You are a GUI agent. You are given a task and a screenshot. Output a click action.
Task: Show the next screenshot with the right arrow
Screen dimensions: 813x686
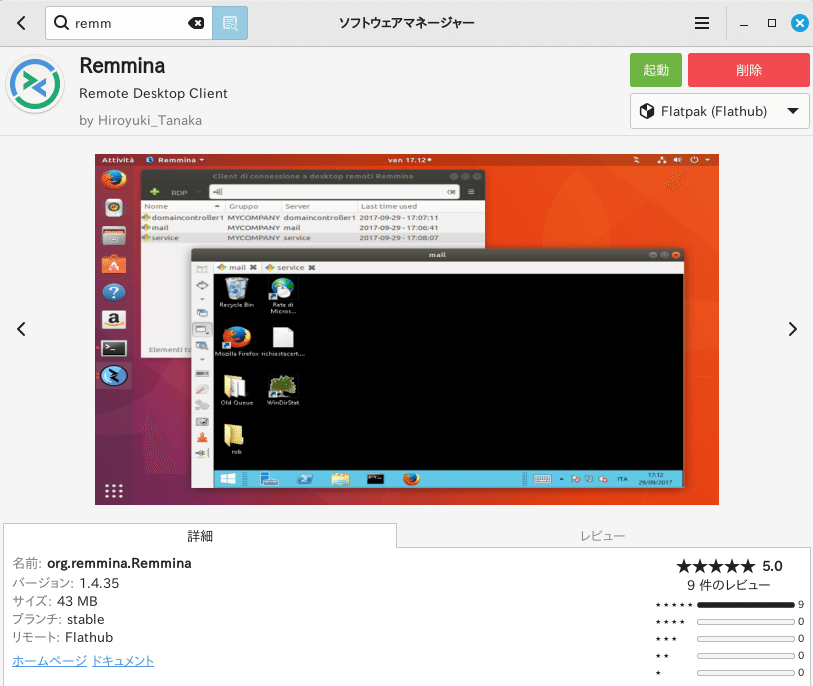pos(792,328)
